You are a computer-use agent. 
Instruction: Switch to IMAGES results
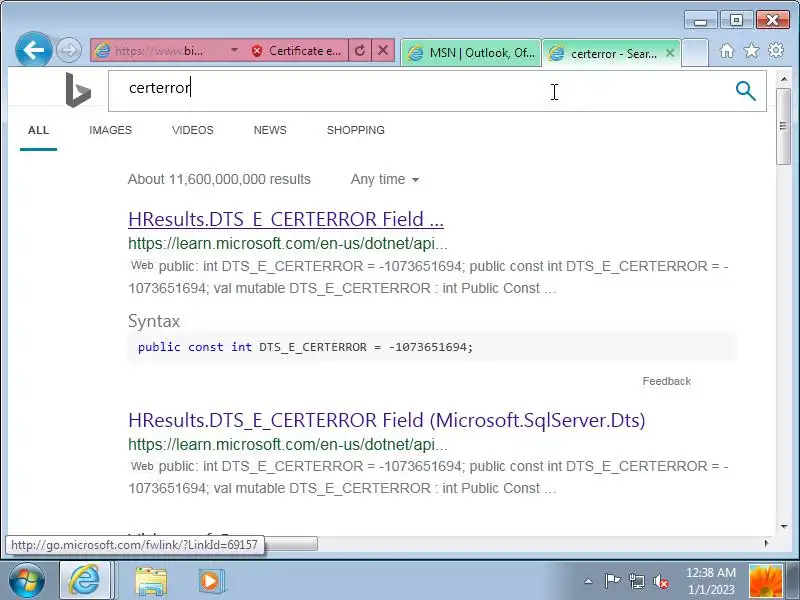[110, 130]
